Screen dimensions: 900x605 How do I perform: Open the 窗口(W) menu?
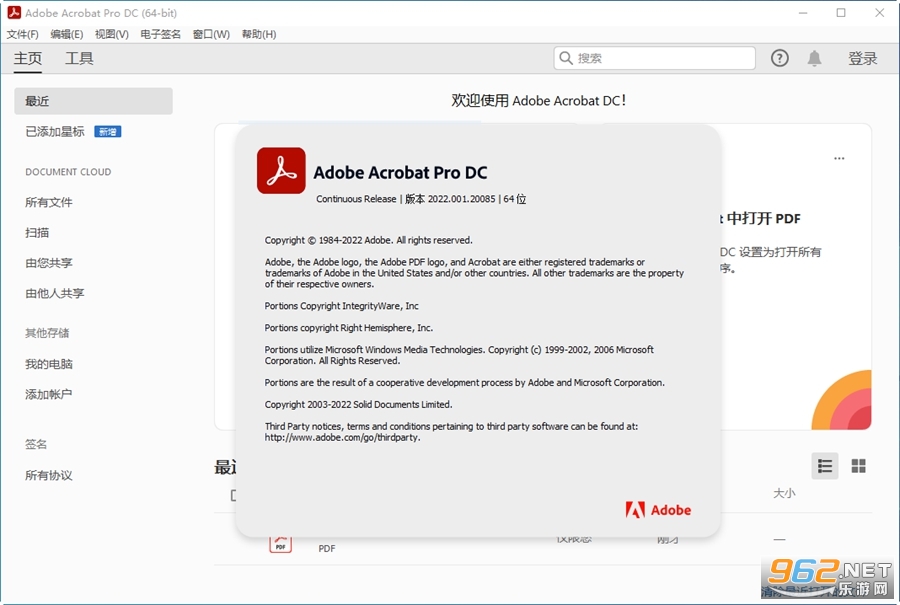tap(211, 34)
